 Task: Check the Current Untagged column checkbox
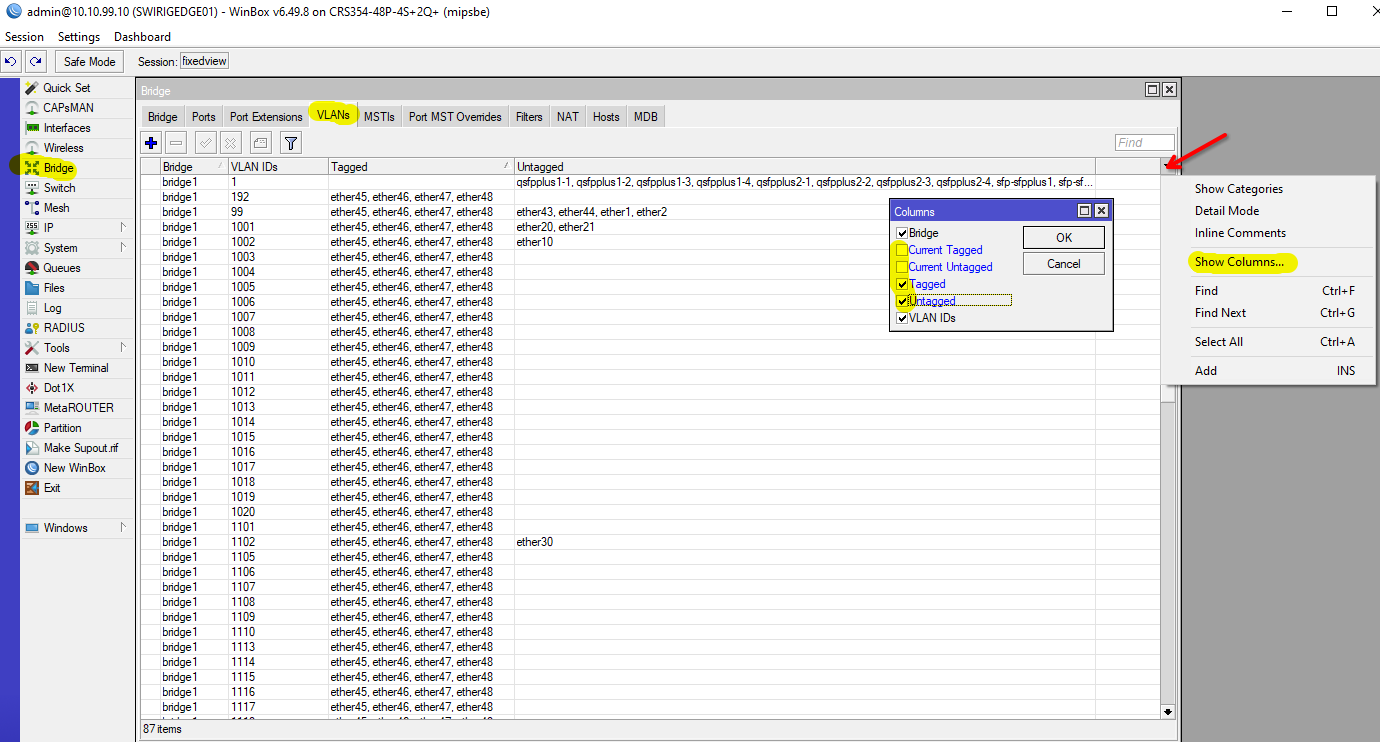coord(902,267)
